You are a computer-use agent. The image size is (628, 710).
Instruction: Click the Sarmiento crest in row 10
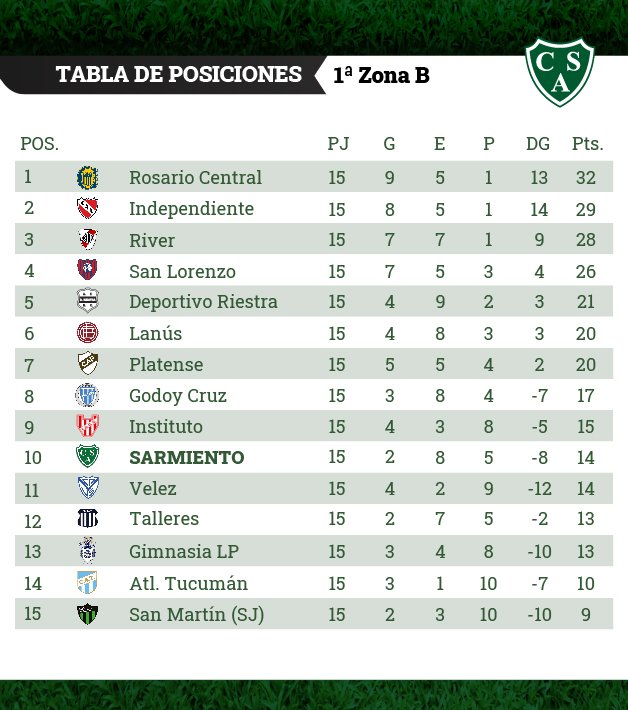click(87, 456)
